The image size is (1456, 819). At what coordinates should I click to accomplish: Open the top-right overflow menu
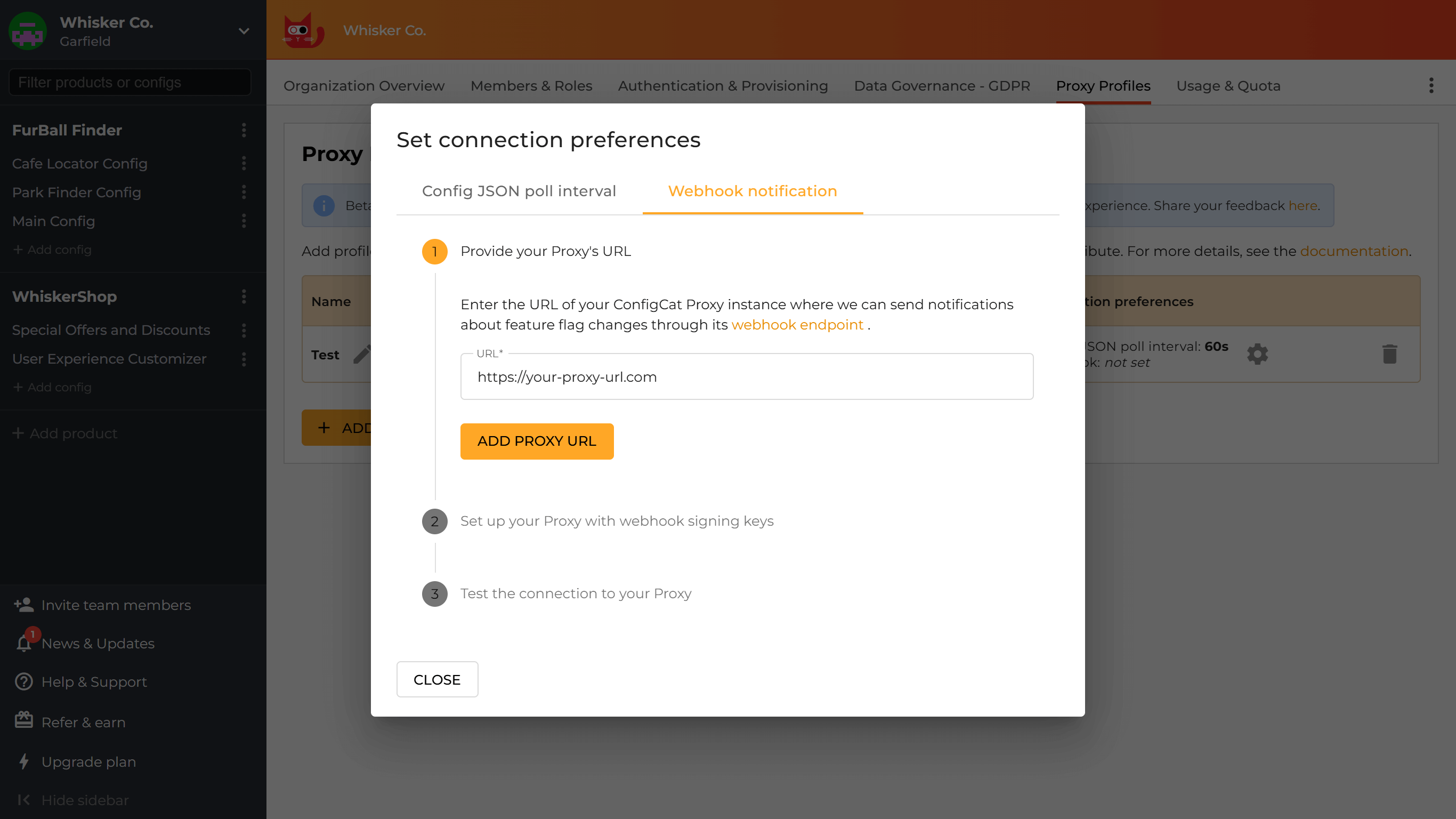1431,85
